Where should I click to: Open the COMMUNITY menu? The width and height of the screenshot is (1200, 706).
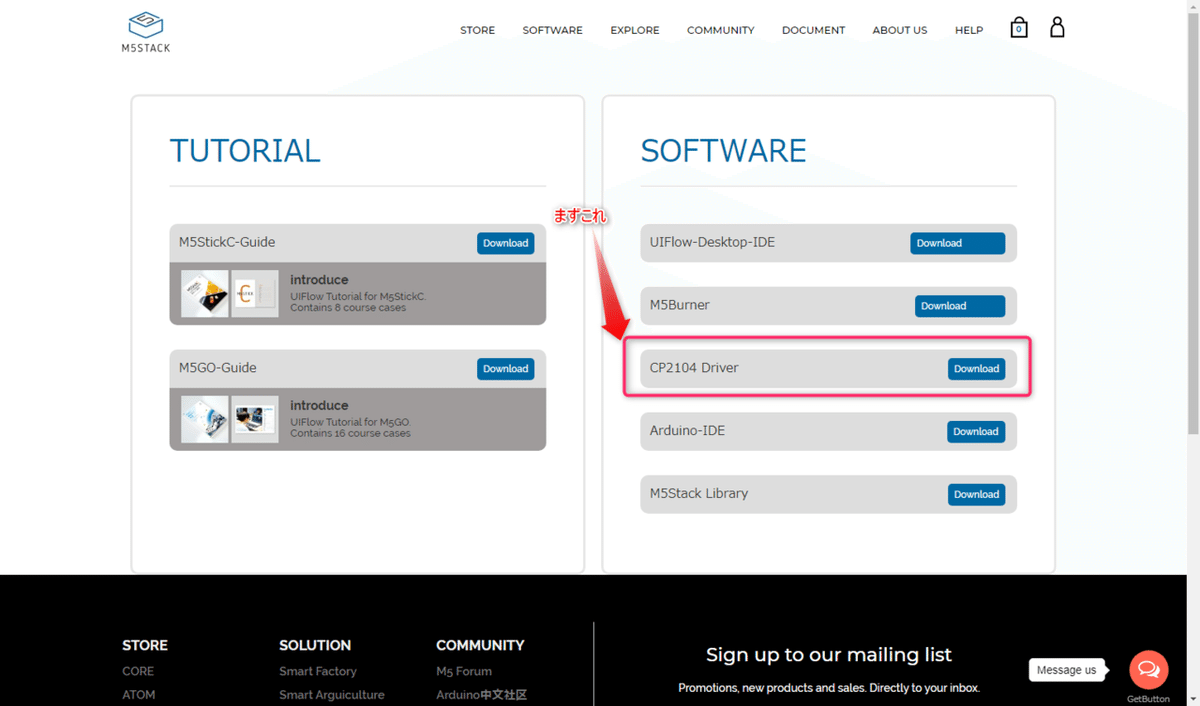[x=720, y=30]
